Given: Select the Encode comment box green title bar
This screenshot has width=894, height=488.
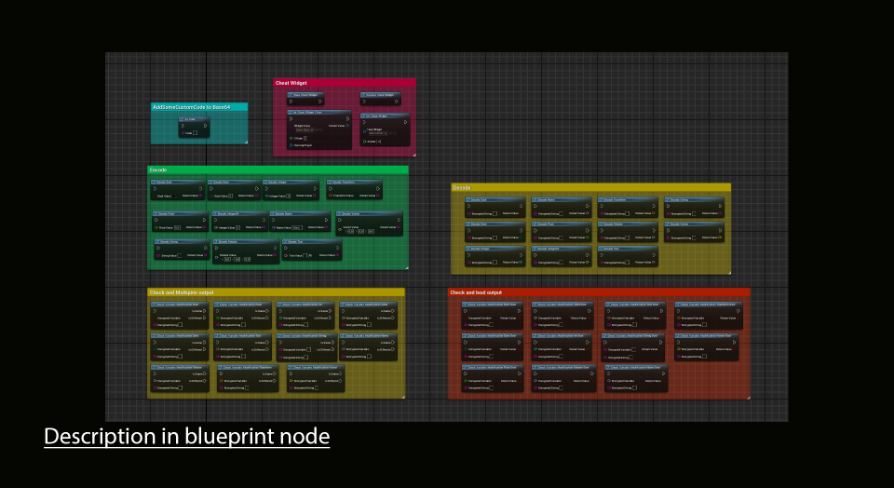Looking at the screenshot, I should tap(278, 170).
